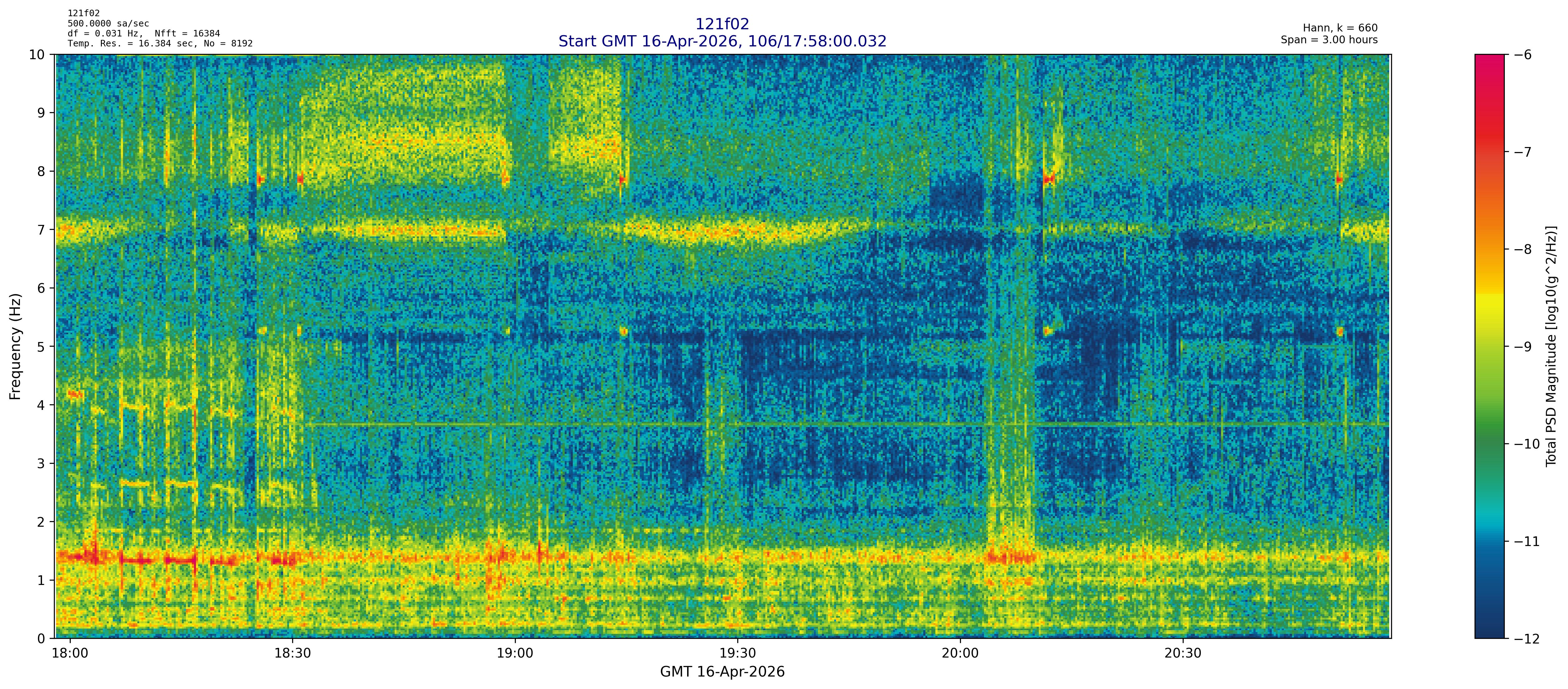1568x689 pixels.
Task: Click the yellow band of the colorbar
Action: (1489, 304)
